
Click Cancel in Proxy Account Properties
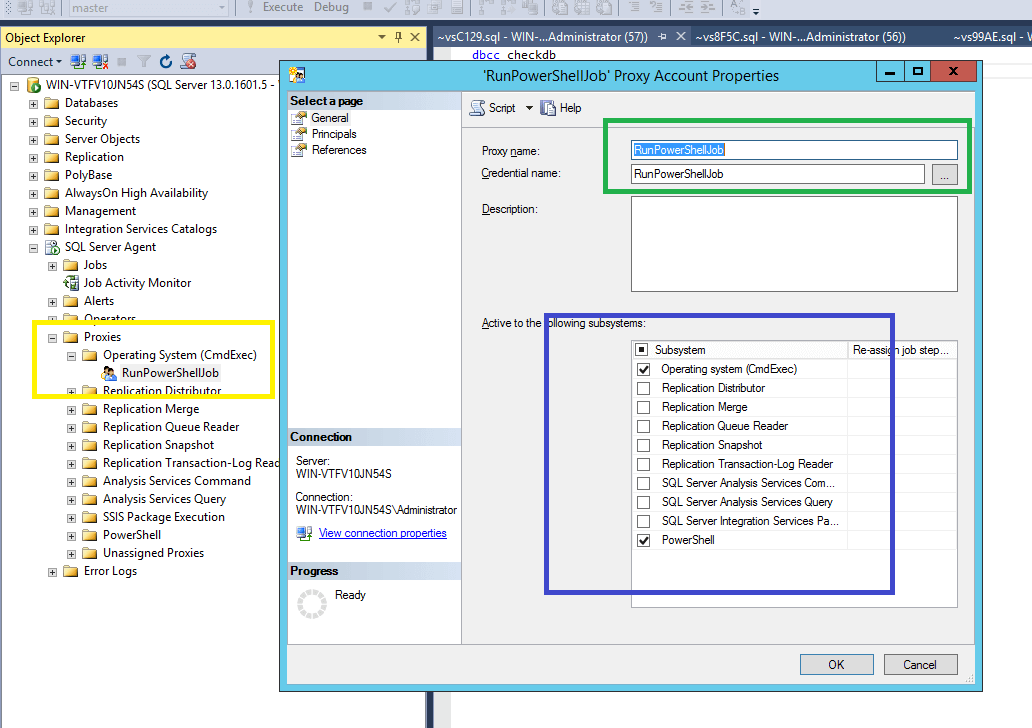920,665
